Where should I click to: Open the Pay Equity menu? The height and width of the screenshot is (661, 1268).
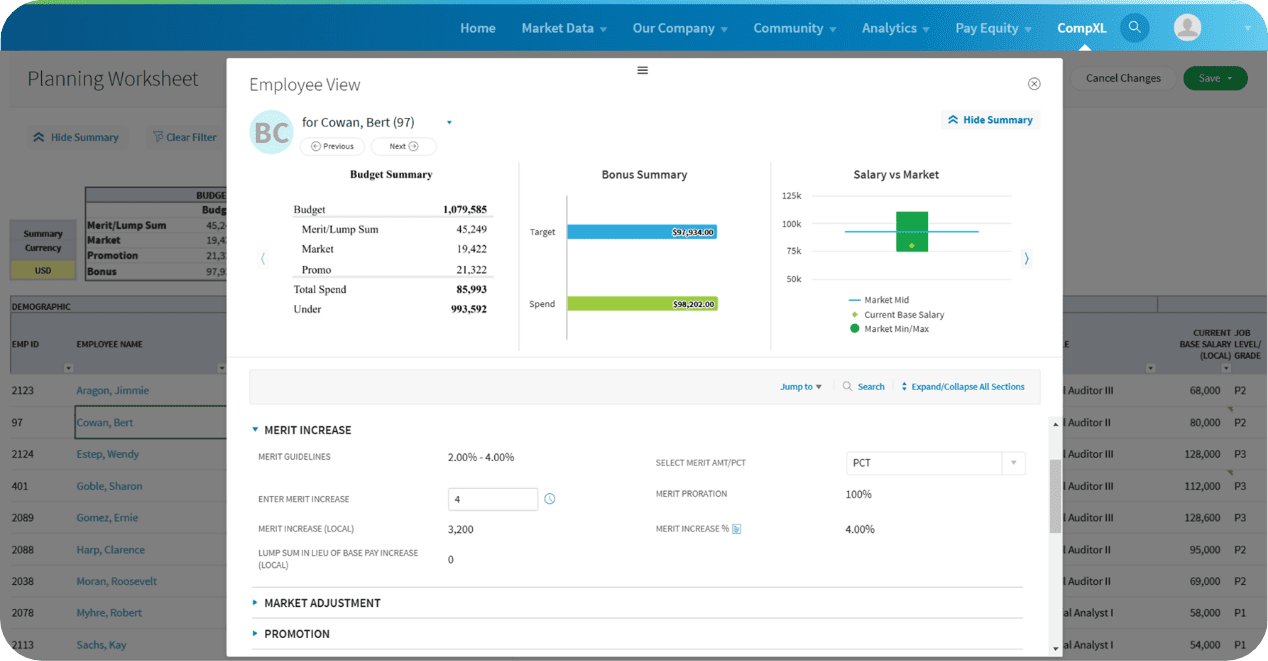click(x=993, y=28)
